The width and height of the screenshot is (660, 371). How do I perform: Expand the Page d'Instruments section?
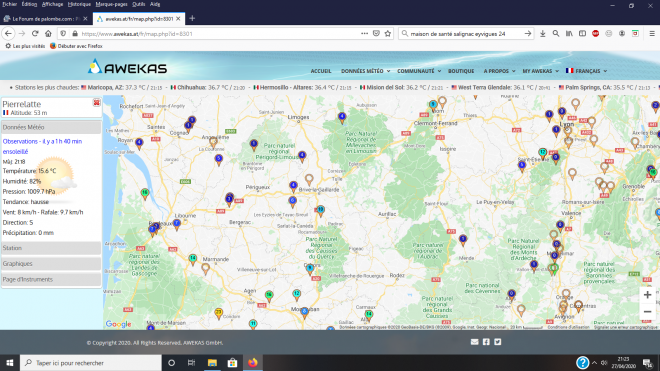pos(51,279)
